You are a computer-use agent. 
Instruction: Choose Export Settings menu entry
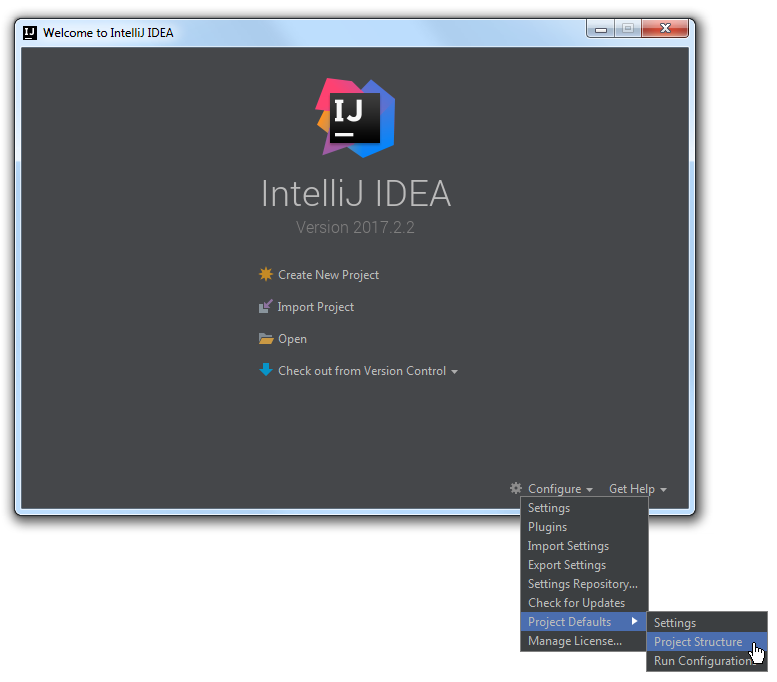pyautogui.click(x=567, y=565)
